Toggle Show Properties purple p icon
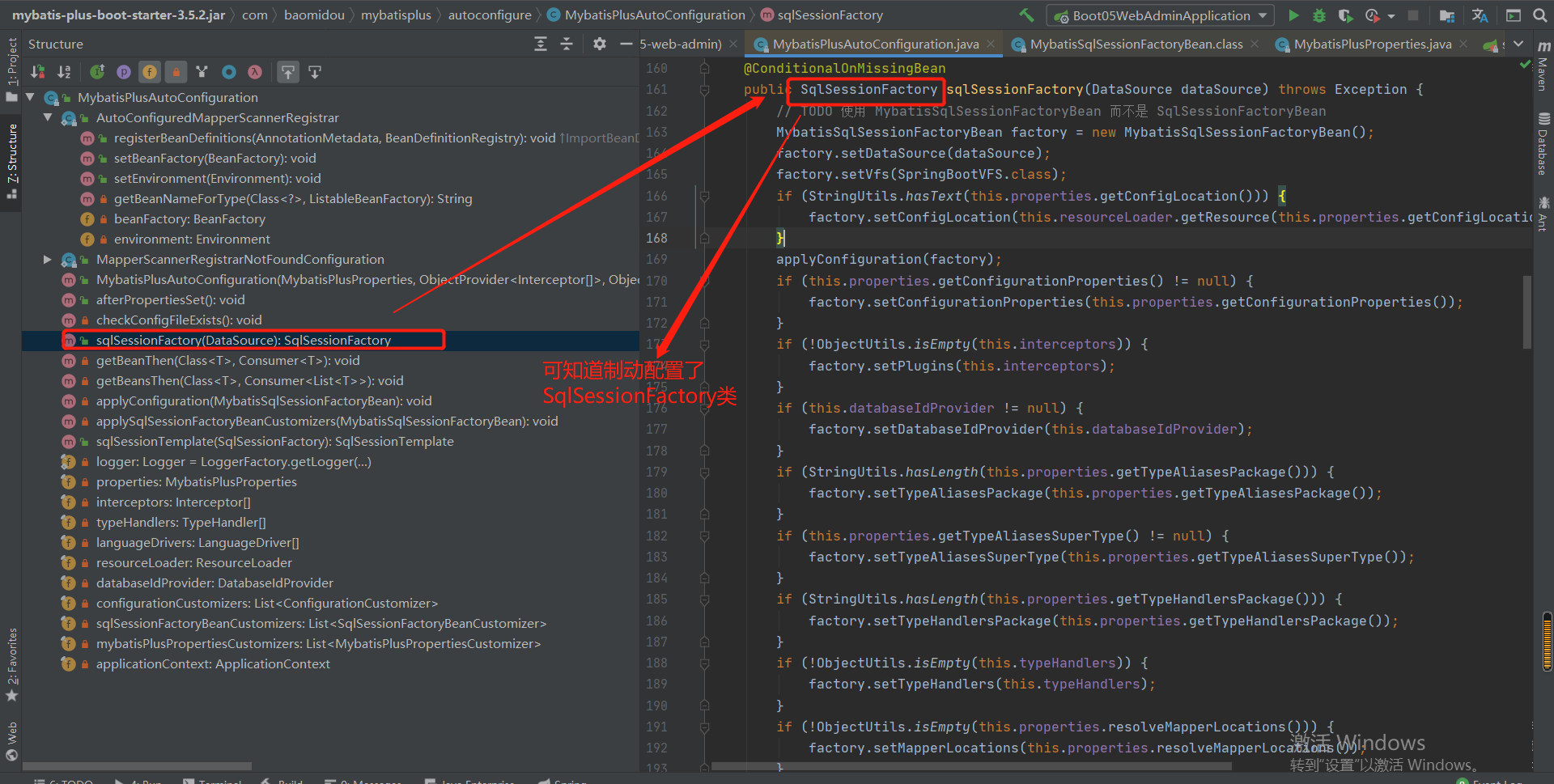The image size is (1554, 784). (123, 72)
